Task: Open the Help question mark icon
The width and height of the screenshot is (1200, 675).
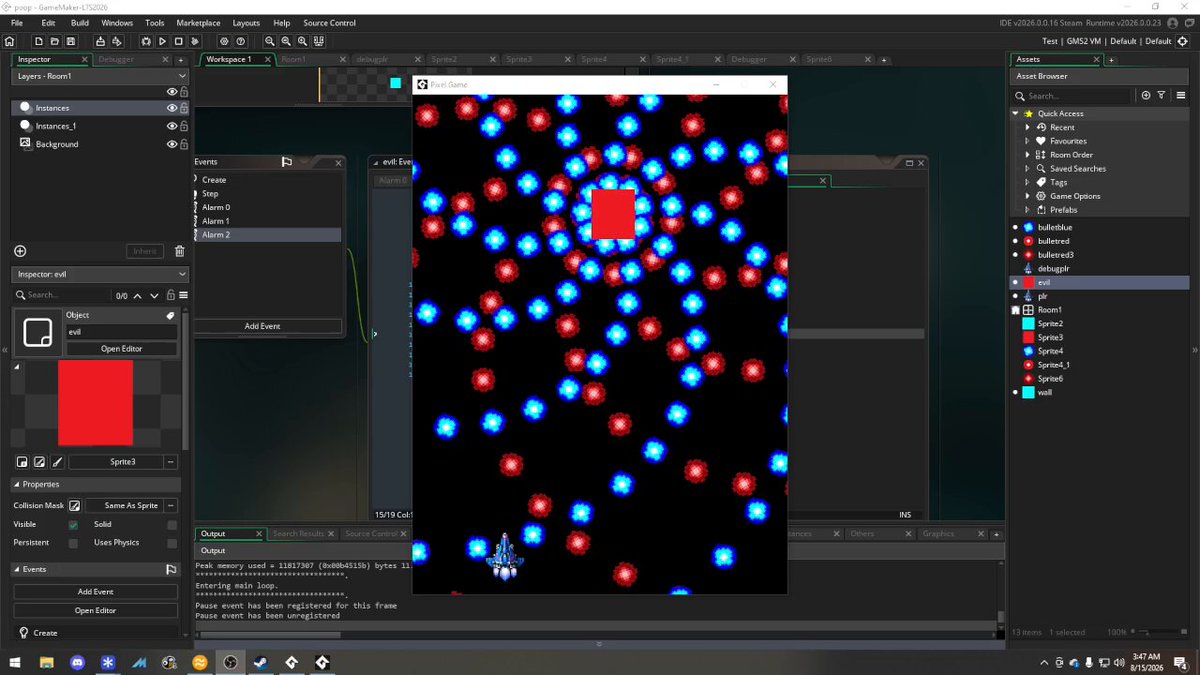Action: point(240,42)
